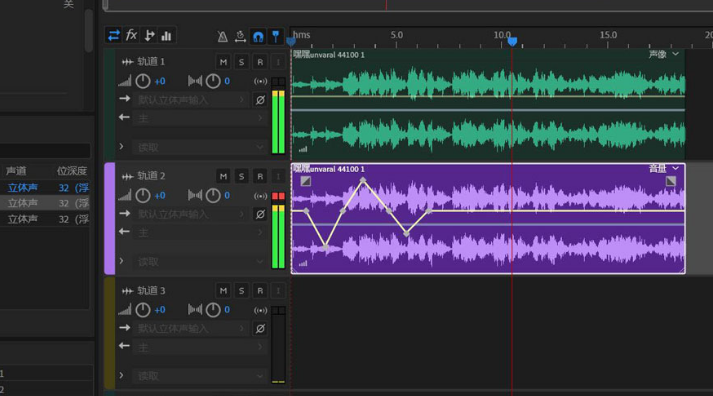The height and width of the screenshot is (396, 713).
Task: Invert polarity on 轨道 3
Action: tap(260, 328)
